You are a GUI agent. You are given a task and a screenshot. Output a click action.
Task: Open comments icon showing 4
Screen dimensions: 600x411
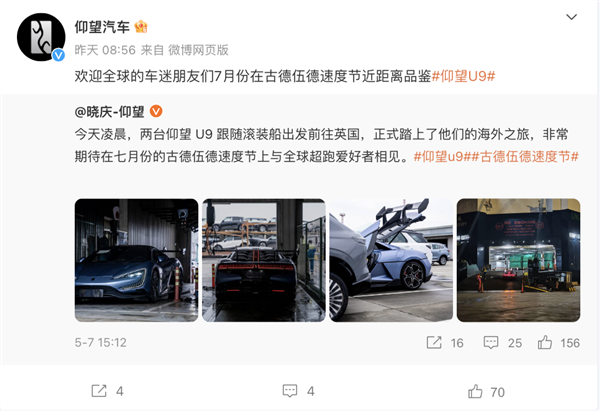tap(290, 391)
